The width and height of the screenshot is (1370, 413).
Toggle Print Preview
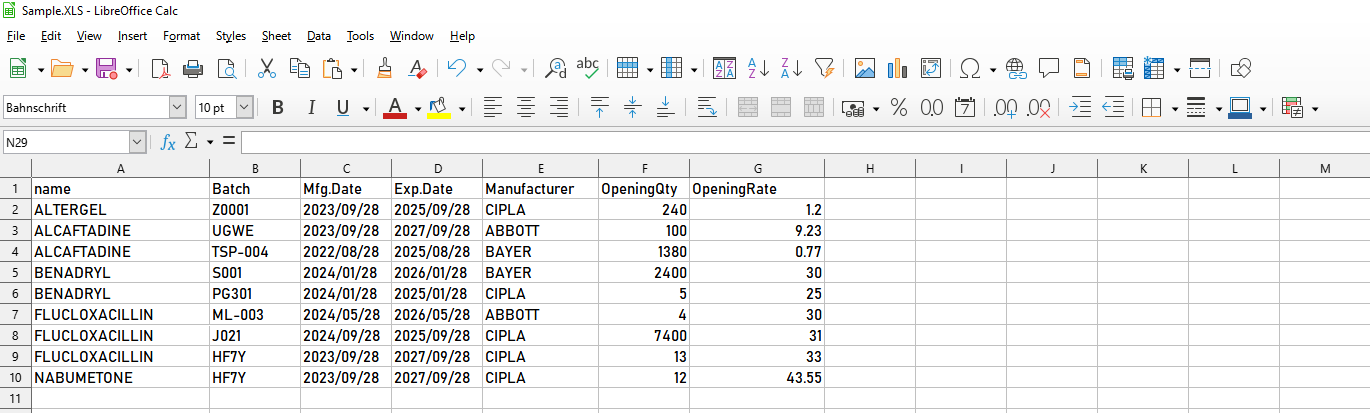[x=227, y=68]
